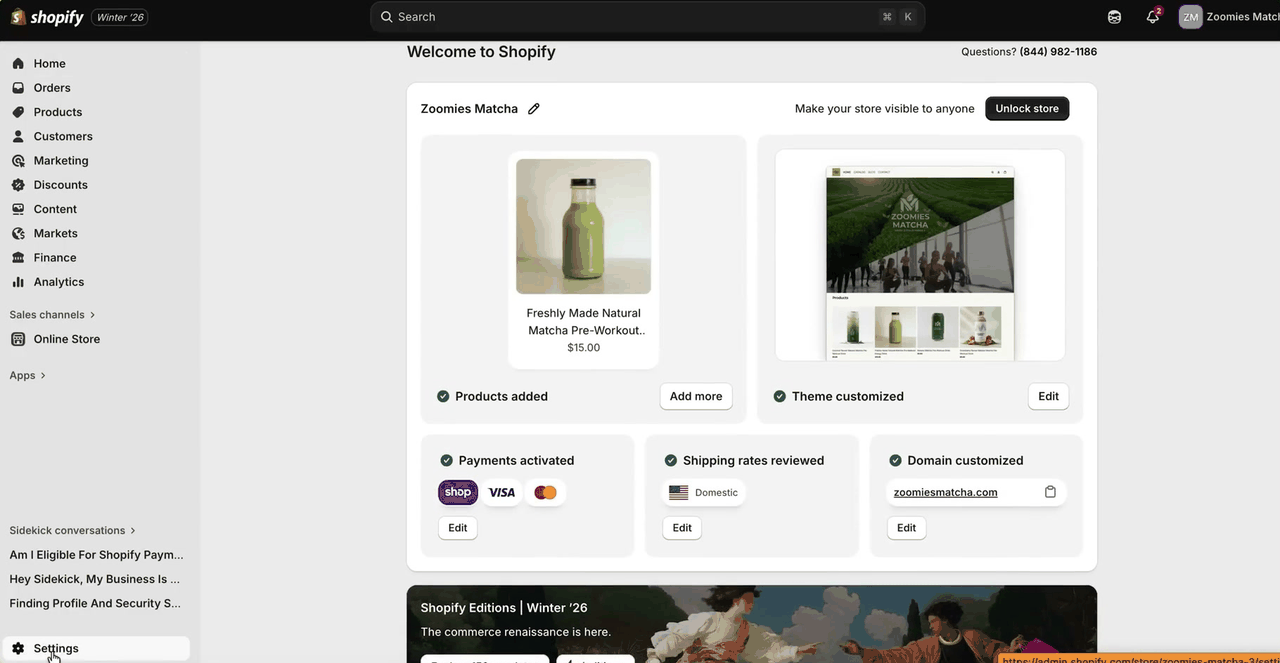The height and width of the screenshot is (663, 1280).
Task: Click the matcha bottle product thumbnail
Action: pos(583,226)
